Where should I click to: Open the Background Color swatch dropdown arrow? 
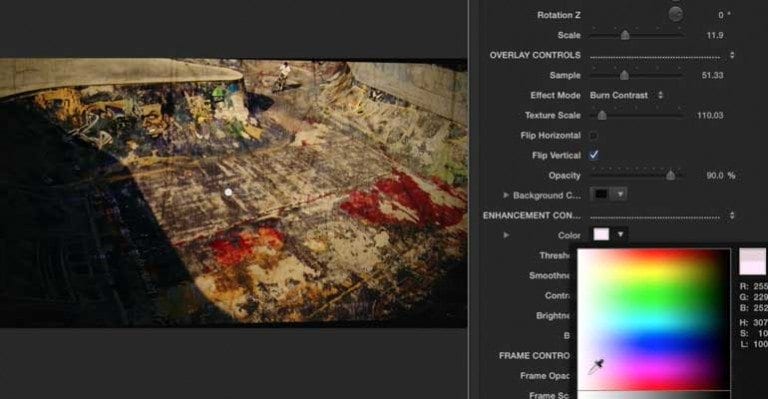coord(620,194)
